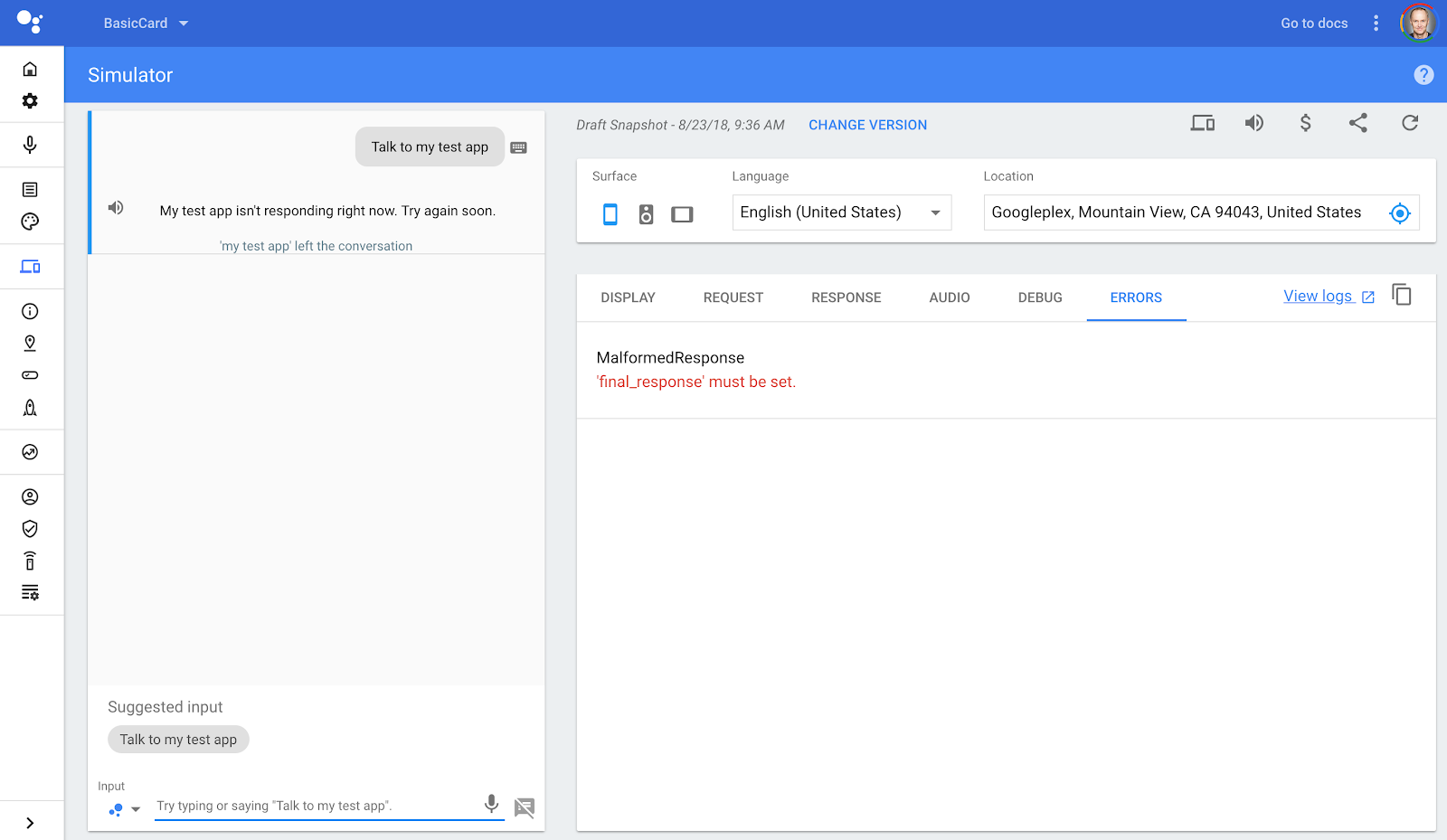Viewport: 1447px width, 840px height.
Task: Open the Overview home icon in sidebar
Action: coord(30,69)
